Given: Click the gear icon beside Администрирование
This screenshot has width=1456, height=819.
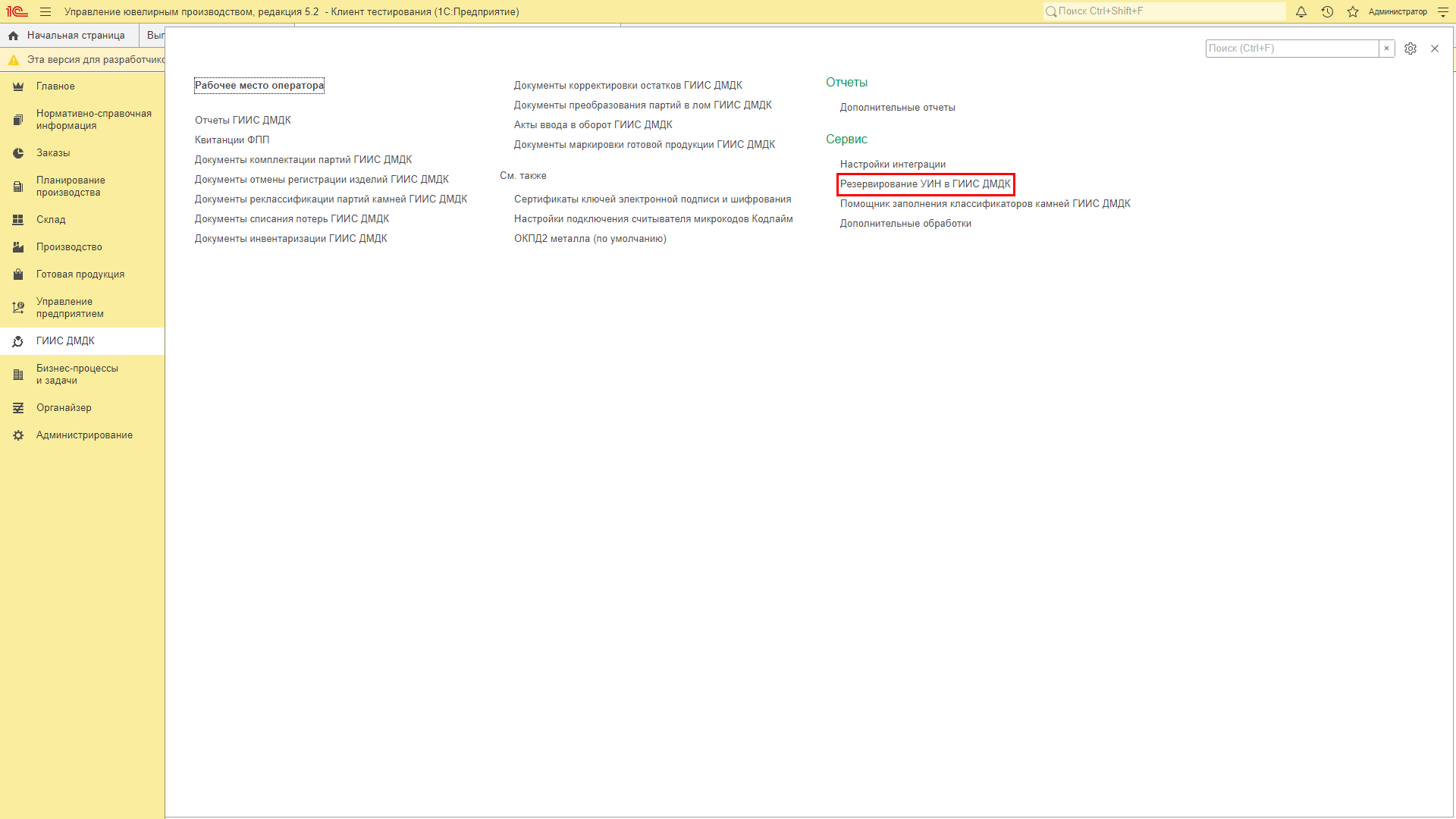Looking at the screenshot, I should (18, 435).
